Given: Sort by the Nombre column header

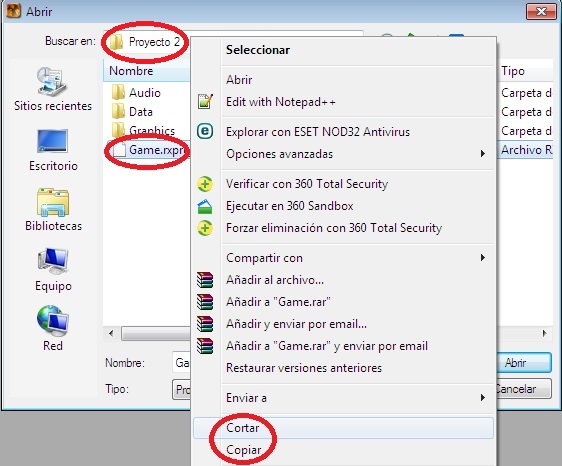Looking at the screenshot, I should tap(147, 71).
